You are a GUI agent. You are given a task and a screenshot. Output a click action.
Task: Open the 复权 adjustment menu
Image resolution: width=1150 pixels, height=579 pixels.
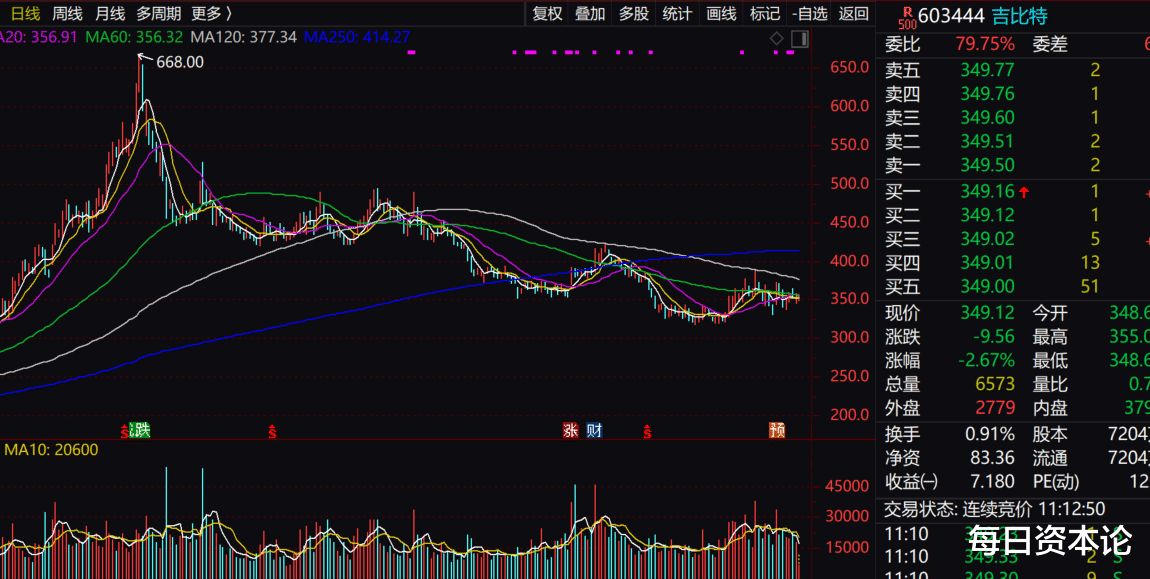coord(547,13)
